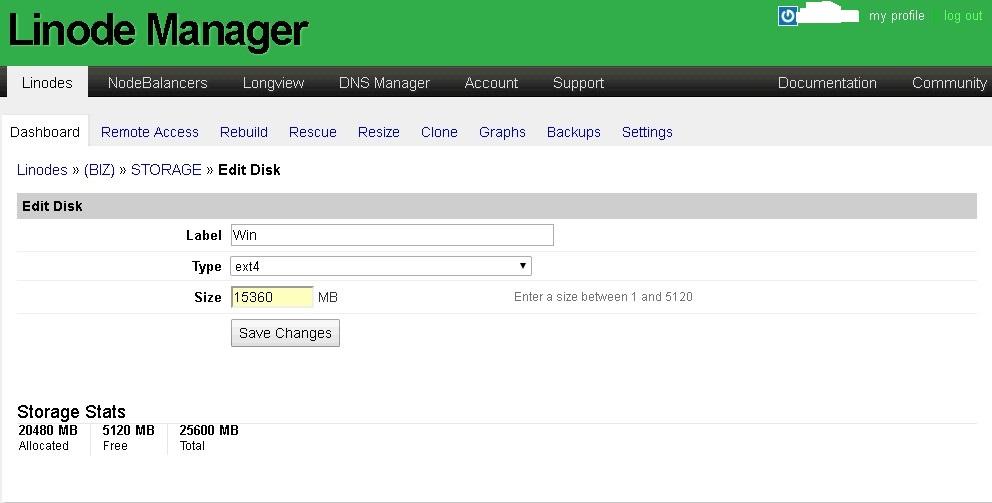Click the 'Enter a size between 1 and 5120' hint
Image resolution: width=992 pixels, height=503 pixels.
pos(603,297)
